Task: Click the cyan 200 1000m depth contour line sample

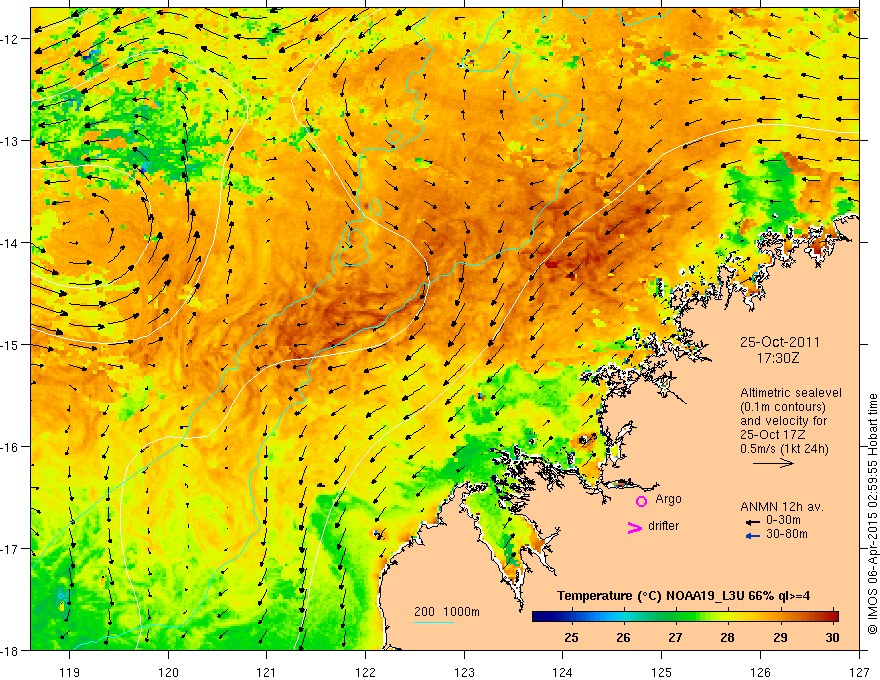Action: click(x=434, y=622)
